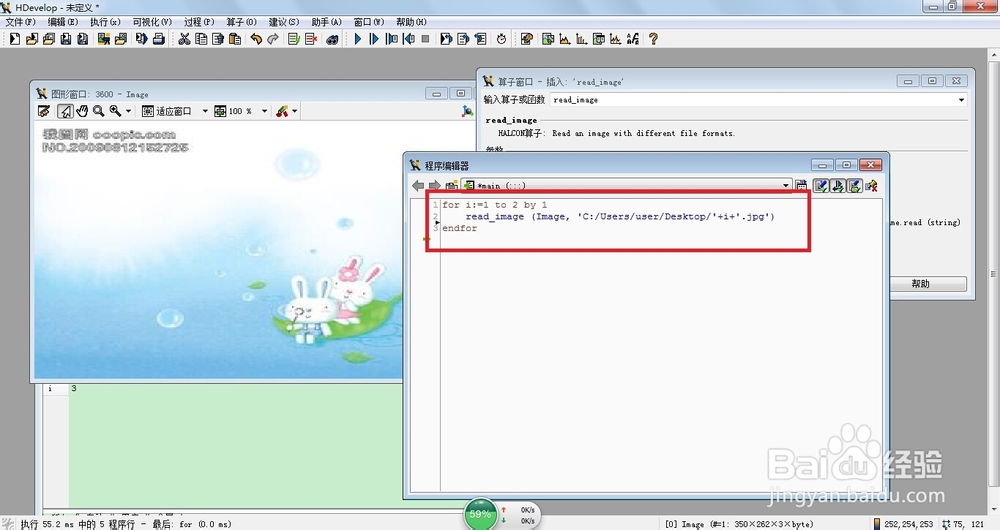
Task: Open the 窗口(W) menu
Action: (x=369, y=22)
